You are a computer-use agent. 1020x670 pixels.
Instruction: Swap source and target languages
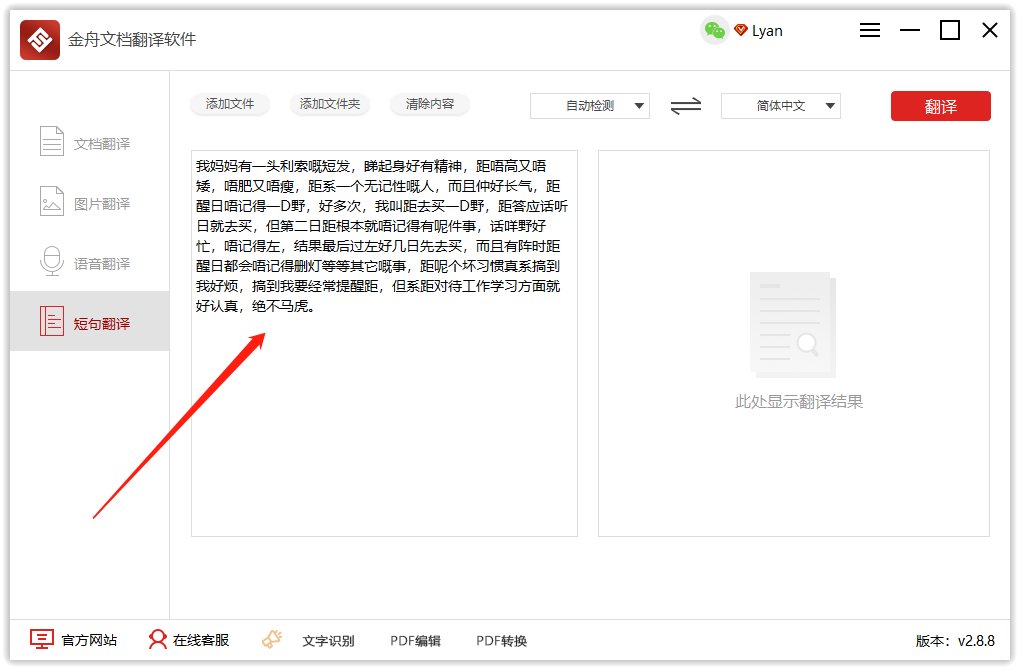(x=685, y=105)
